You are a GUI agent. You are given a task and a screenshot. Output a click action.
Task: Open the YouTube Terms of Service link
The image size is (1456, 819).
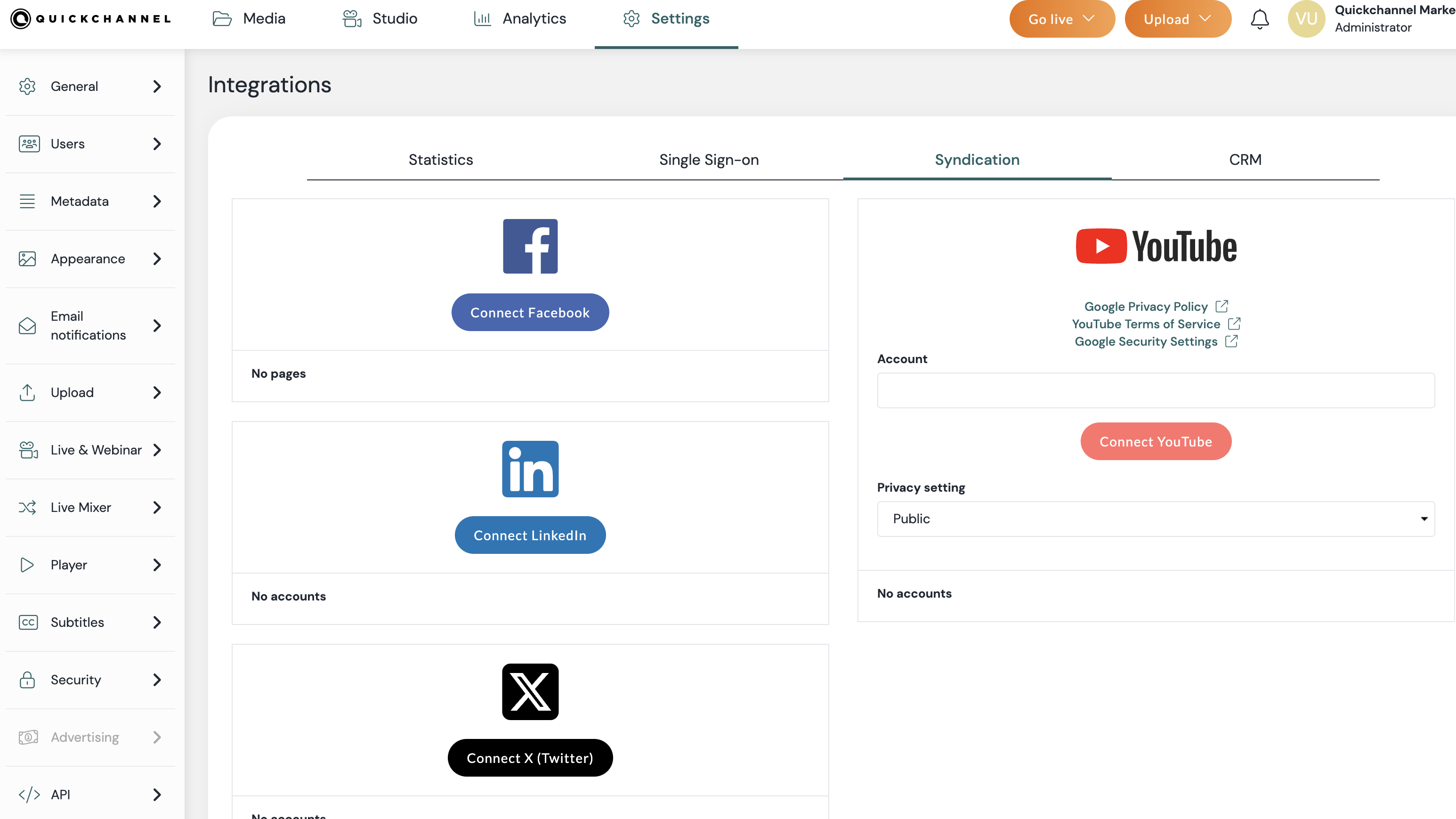[x=1146, y=324]
